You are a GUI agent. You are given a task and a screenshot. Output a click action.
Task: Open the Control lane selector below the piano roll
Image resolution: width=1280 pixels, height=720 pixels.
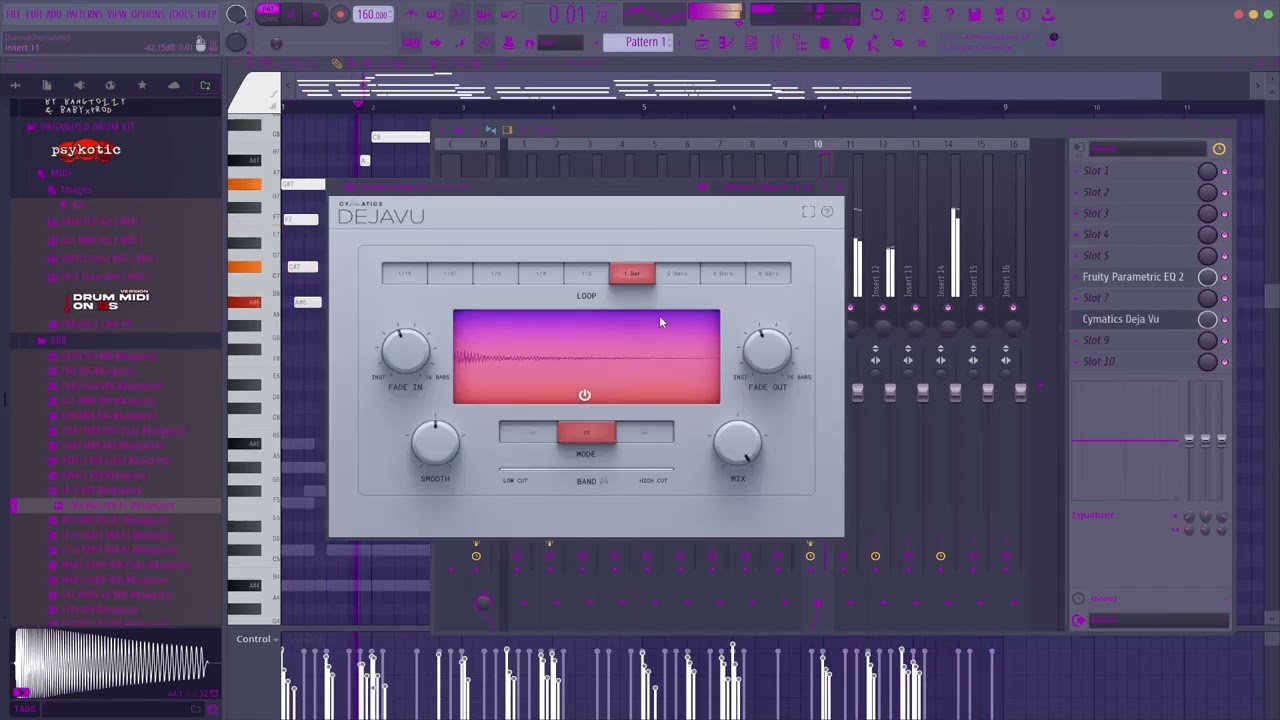pos(257,639)
